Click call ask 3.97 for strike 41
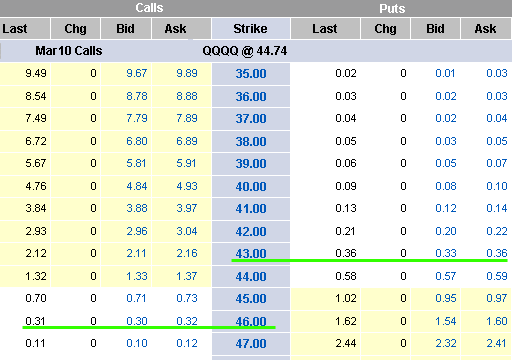 [x=187, y=208]
